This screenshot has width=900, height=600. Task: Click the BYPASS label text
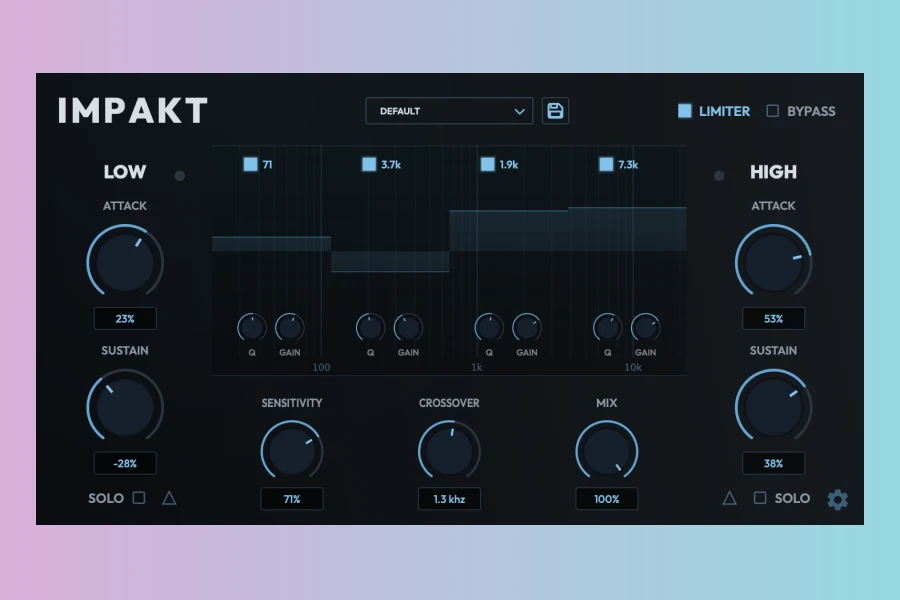pyautogui.click(x=811, y=111)
